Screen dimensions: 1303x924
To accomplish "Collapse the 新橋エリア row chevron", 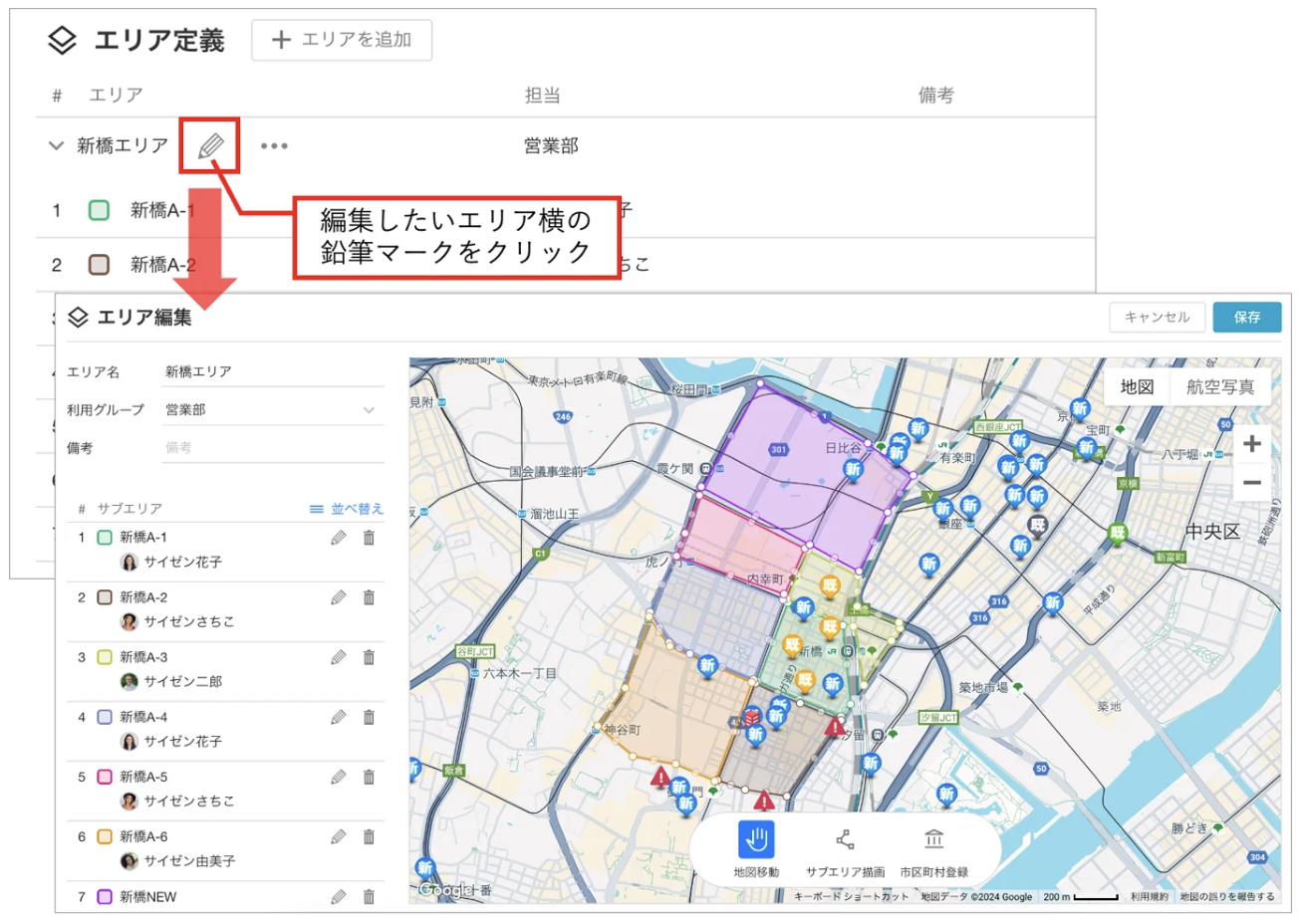I will [56, 145].
